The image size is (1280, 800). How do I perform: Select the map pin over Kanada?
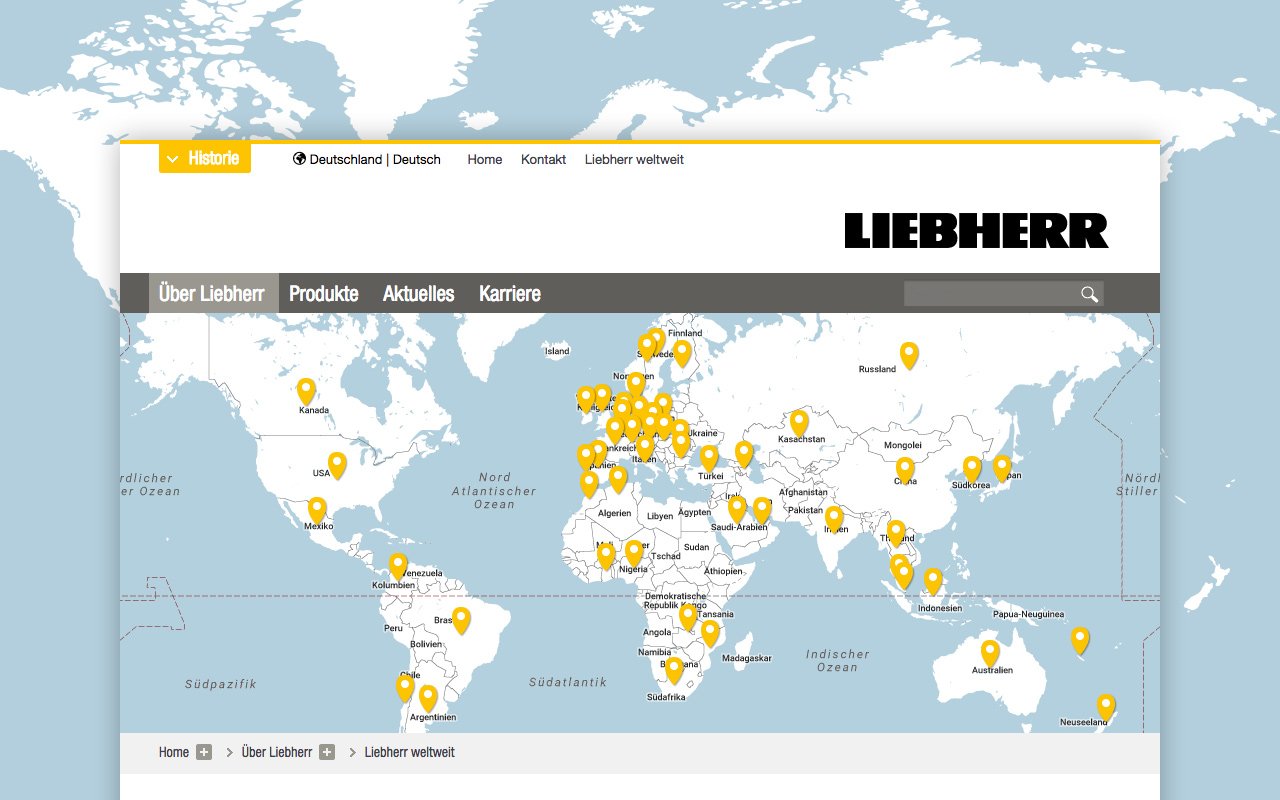(306, 391)
